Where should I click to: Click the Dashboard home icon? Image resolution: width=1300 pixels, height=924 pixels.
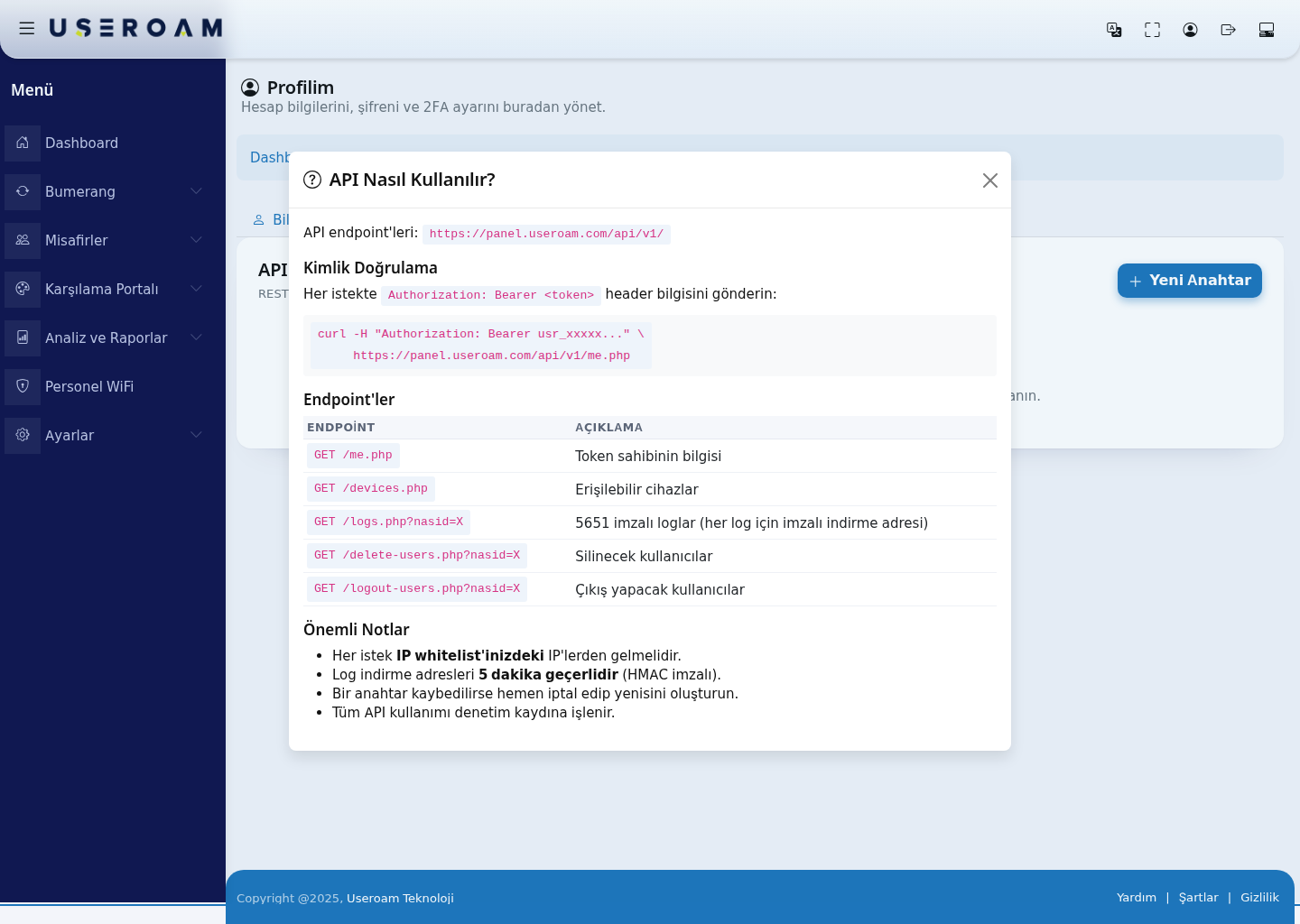[23, 143]
